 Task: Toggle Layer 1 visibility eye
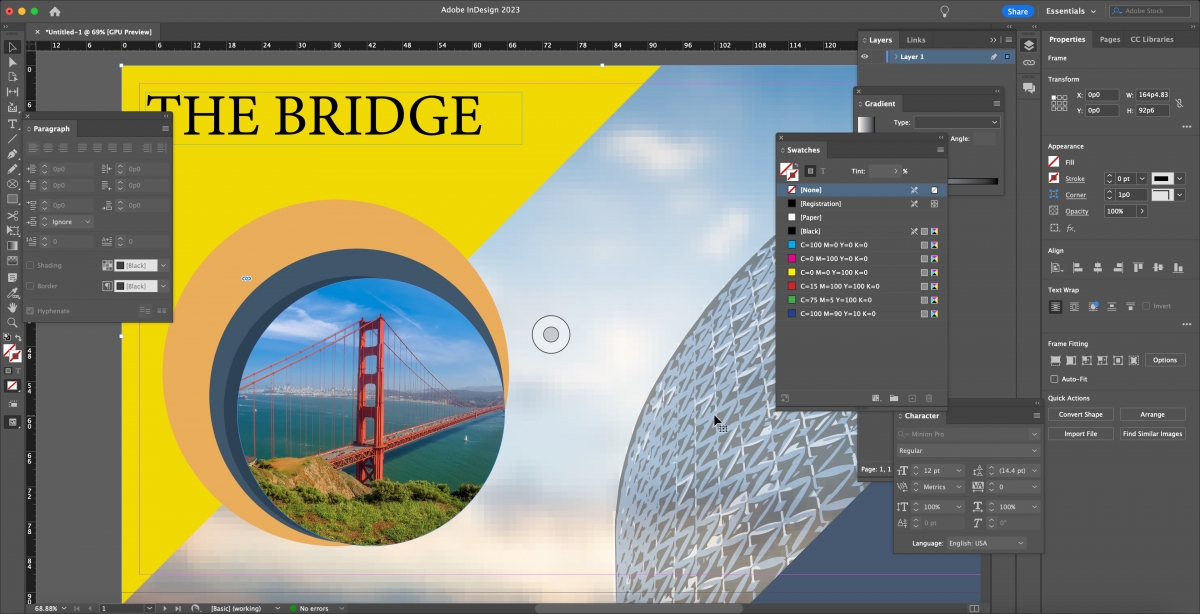pos(865,57)
